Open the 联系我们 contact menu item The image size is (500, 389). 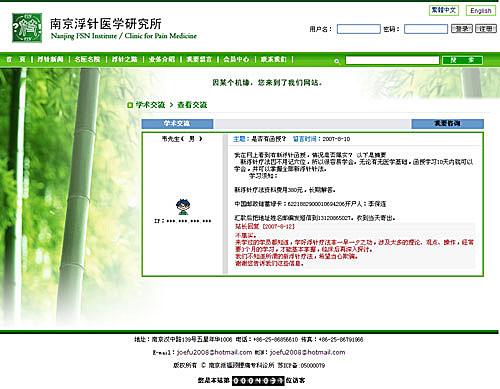coord(274,59)
